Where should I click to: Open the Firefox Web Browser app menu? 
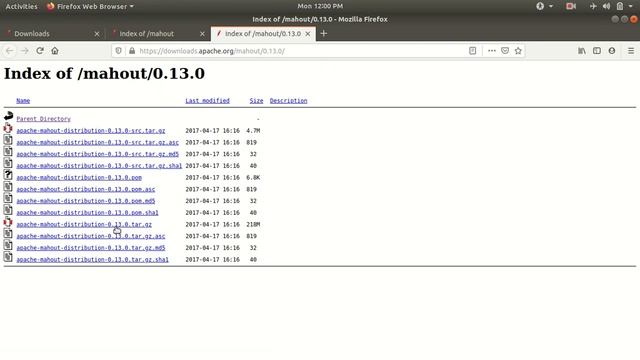click(90, 6)
